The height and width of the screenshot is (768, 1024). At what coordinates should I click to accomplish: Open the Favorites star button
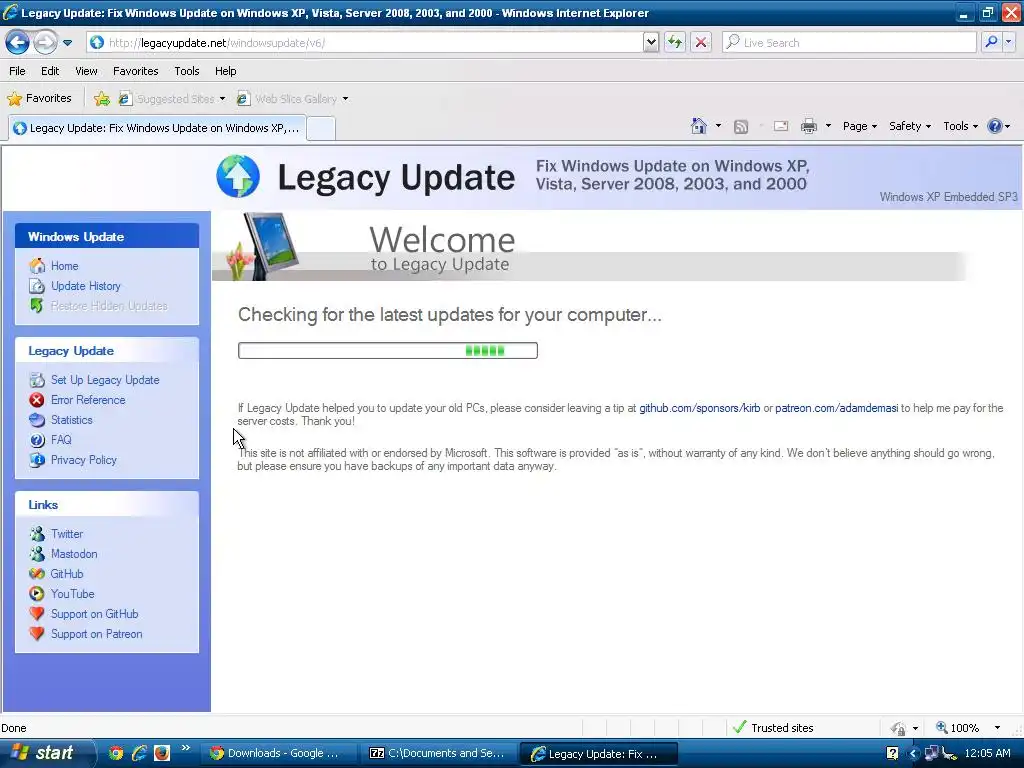point(39,98)
